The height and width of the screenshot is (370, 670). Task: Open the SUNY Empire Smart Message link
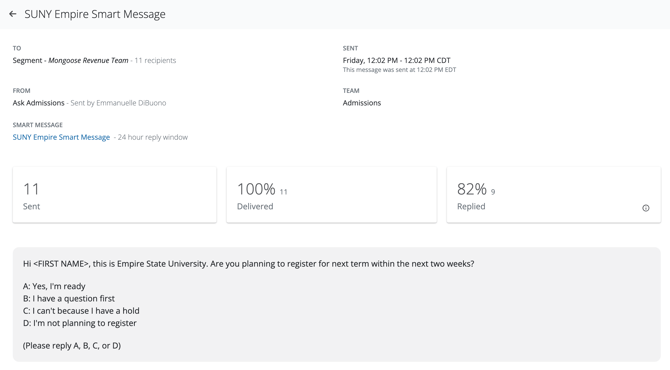click(61, 137)
